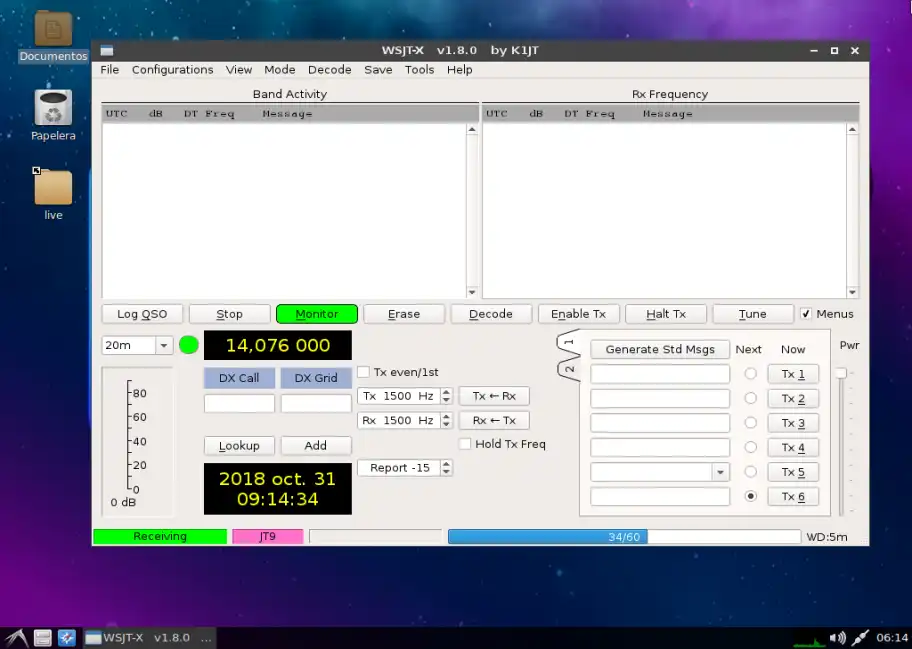Image resolution: width=912 pixels, height=649 pixels.
Task: Copy Rx frequency with Tx ← Rx button
Action: (x=494, y=396)
